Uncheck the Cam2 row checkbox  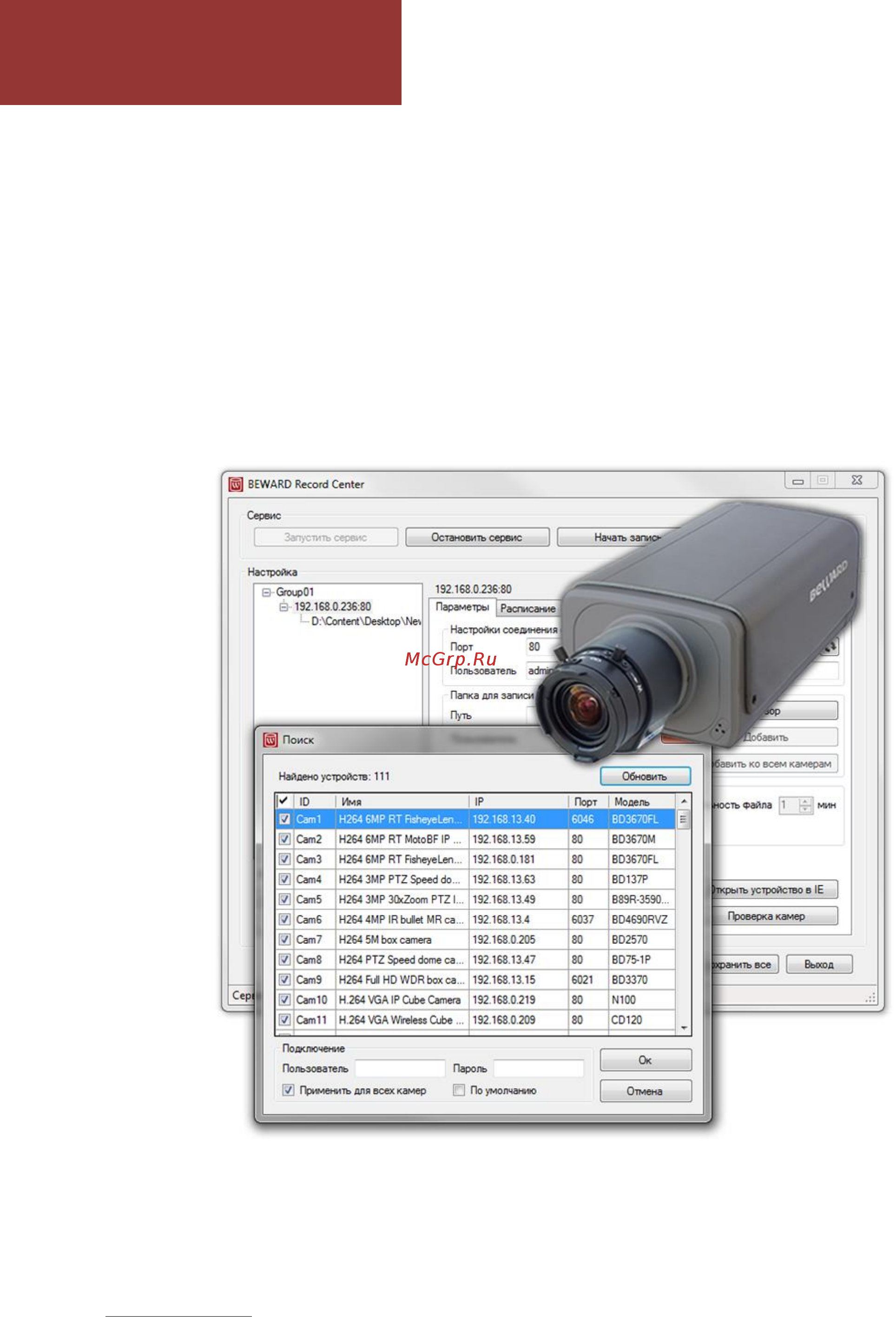point(284,839)
